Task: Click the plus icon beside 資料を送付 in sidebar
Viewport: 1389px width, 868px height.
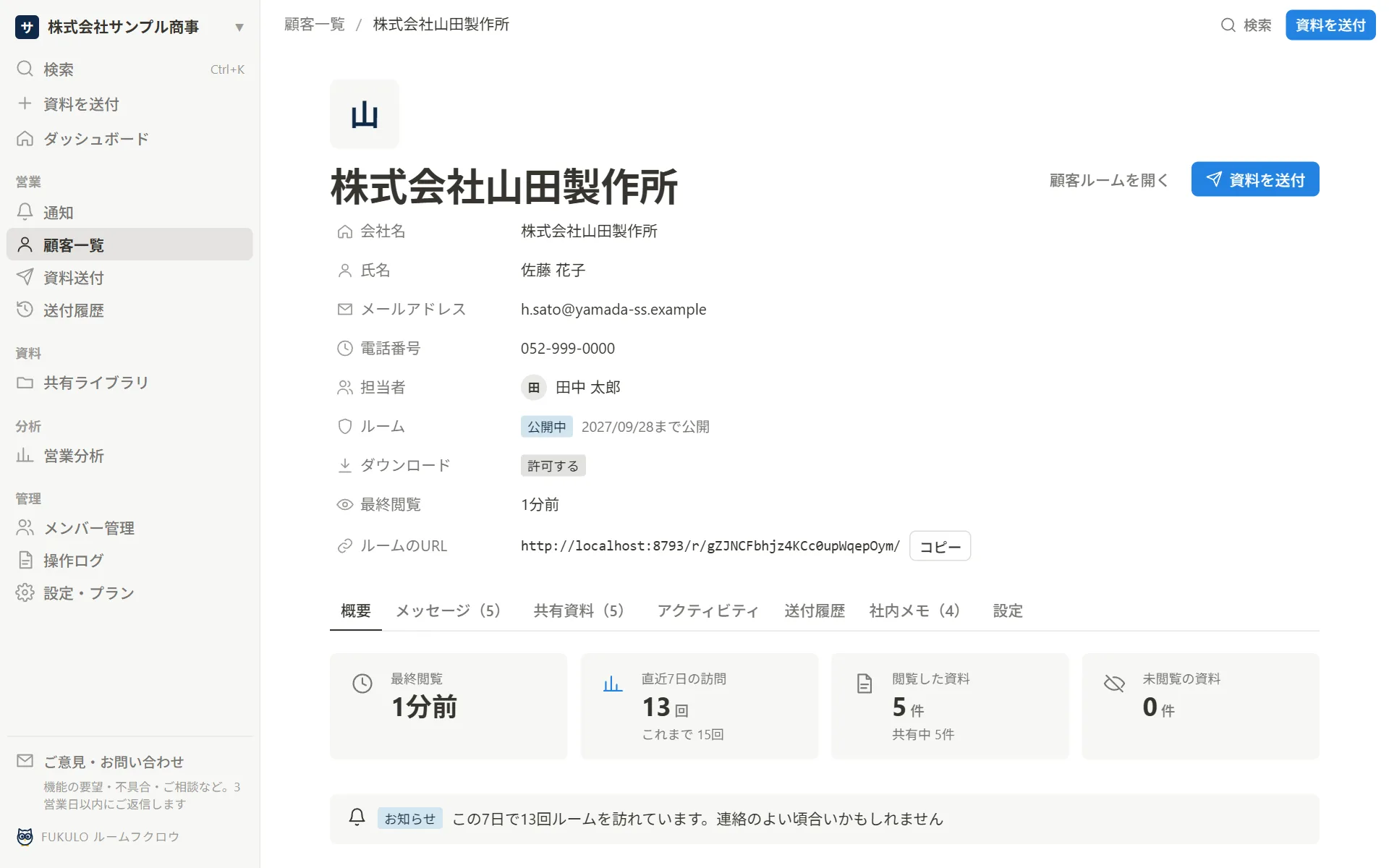Action: 25,103
